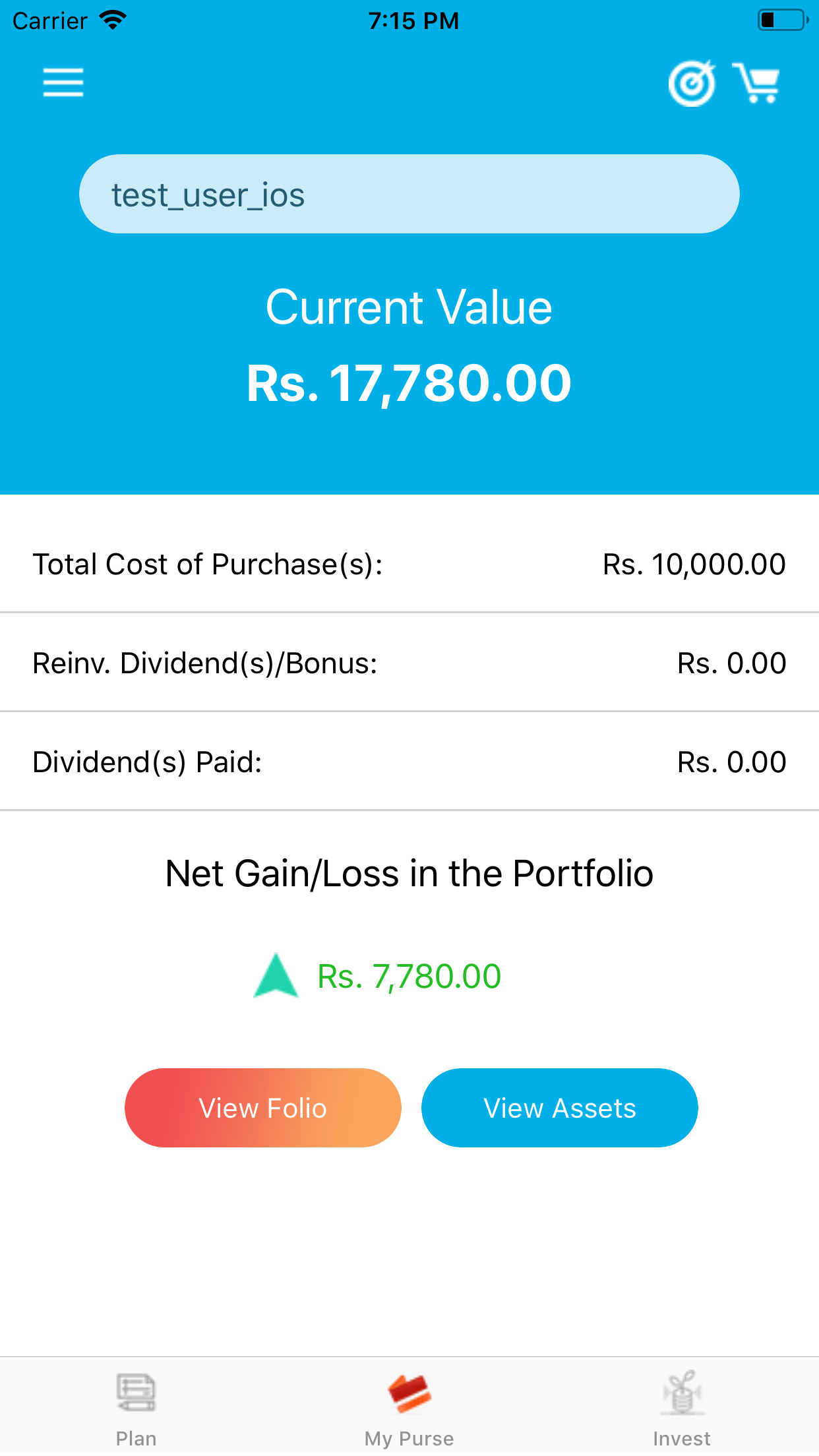Go to the Invest tab
The width and height of the screenshot is (819, 1456).
click(682, 1407)
